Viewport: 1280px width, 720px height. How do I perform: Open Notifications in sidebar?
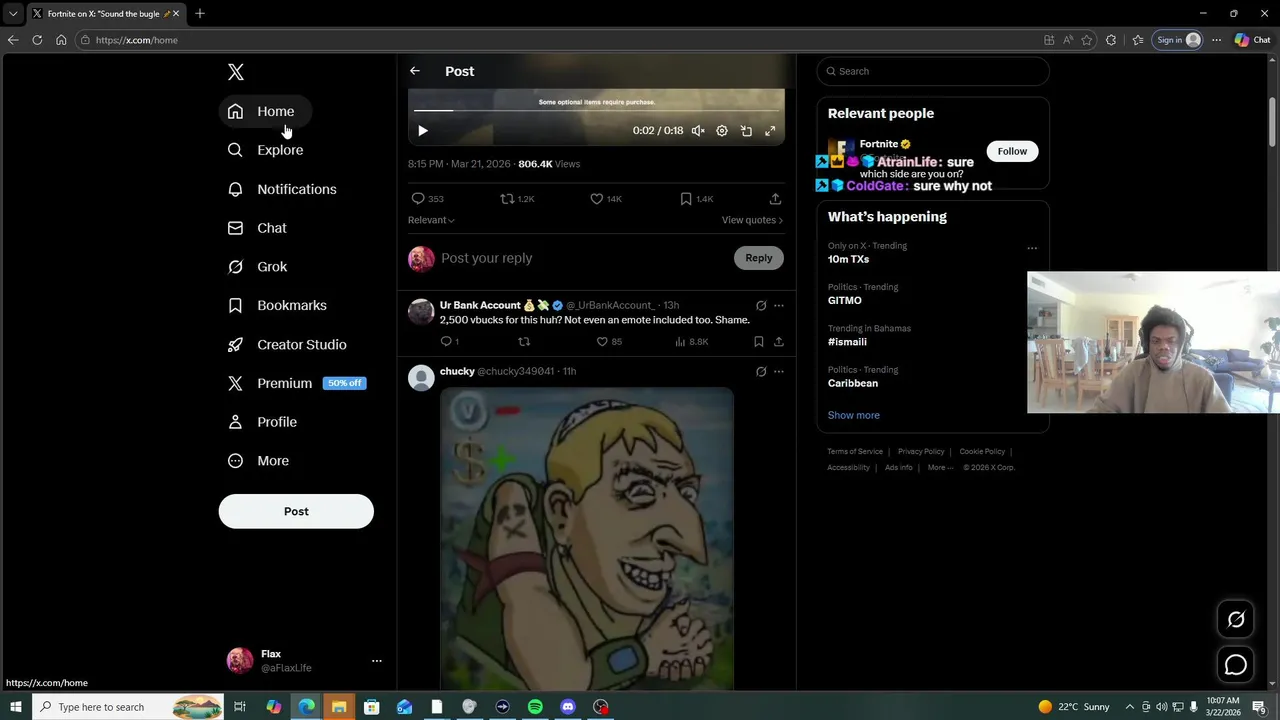click(x=282, y=189)
